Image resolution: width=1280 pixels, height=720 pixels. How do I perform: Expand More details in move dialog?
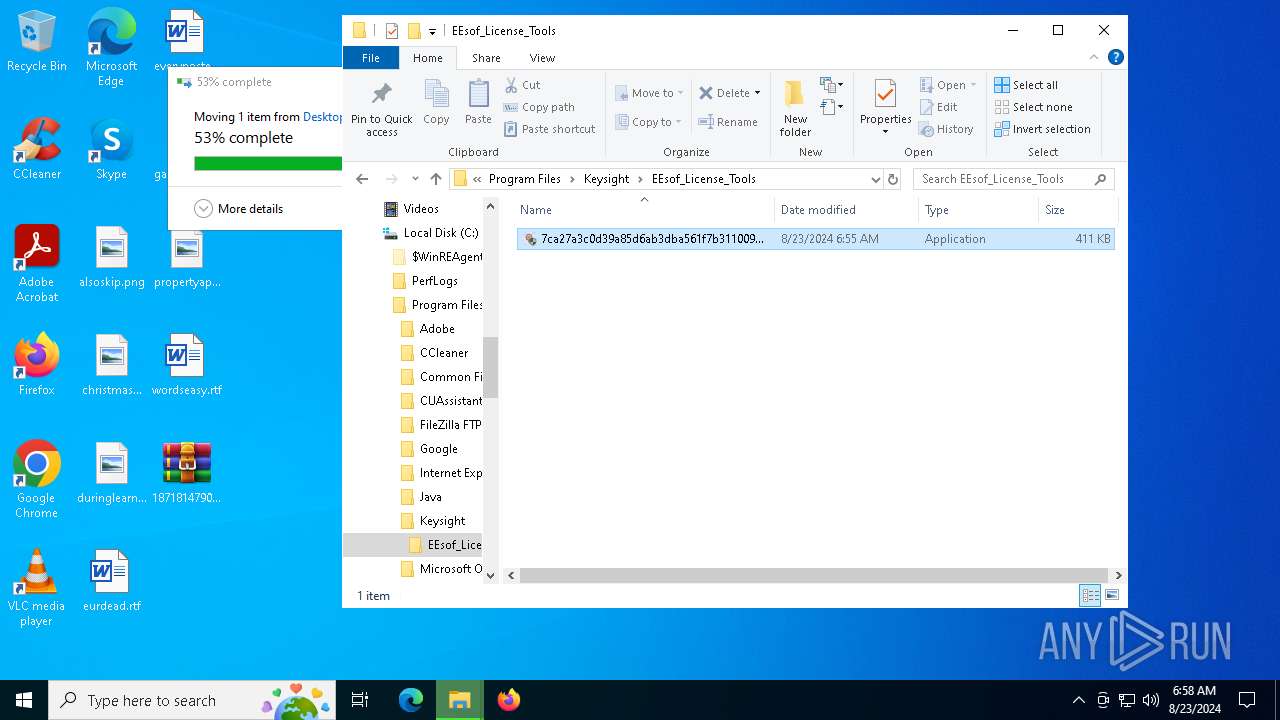239,209
